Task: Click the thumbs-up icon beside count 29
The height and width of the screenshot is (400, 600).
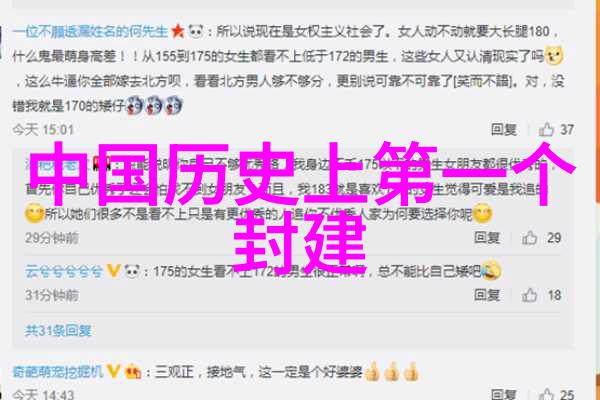Action: tap(530, 238)
